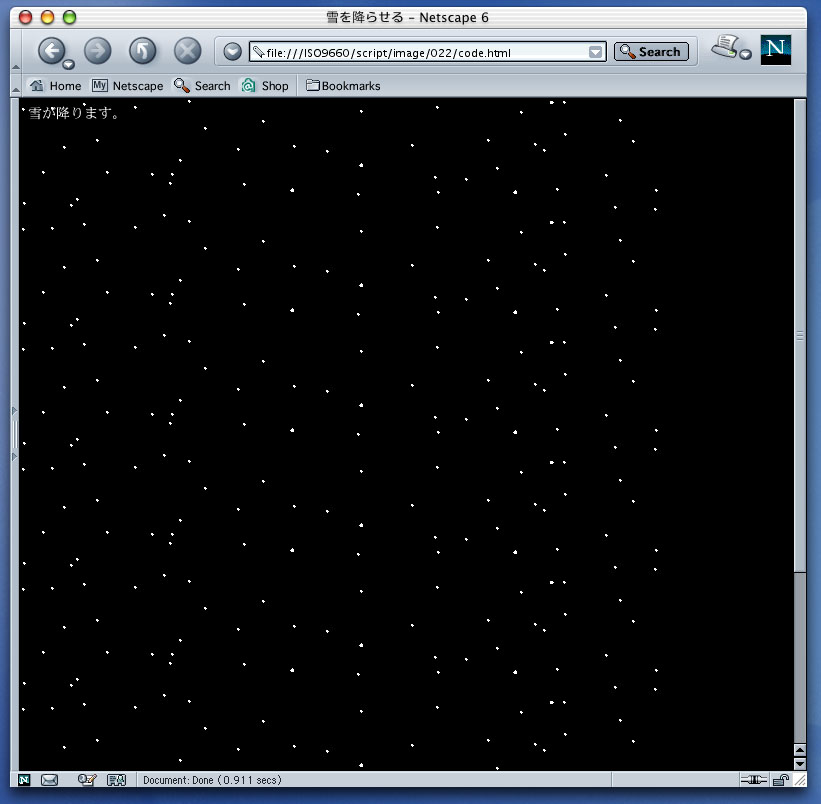The image size is (821, 804).
Task: Click the Forward arrow button
Action: point(98,51)
